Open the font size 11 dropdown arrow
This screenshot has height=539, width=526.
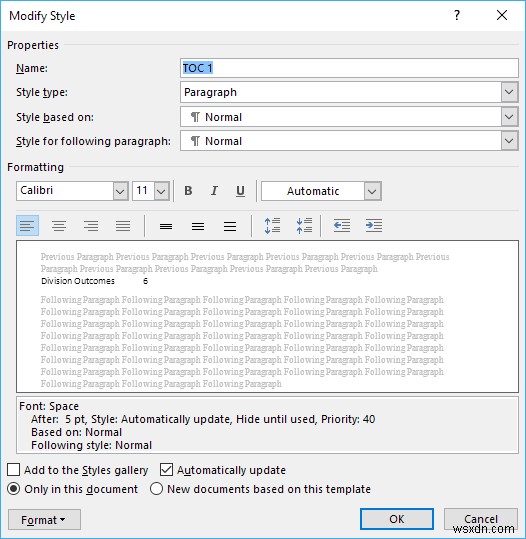pyautogui.click(x=161, y=191)
